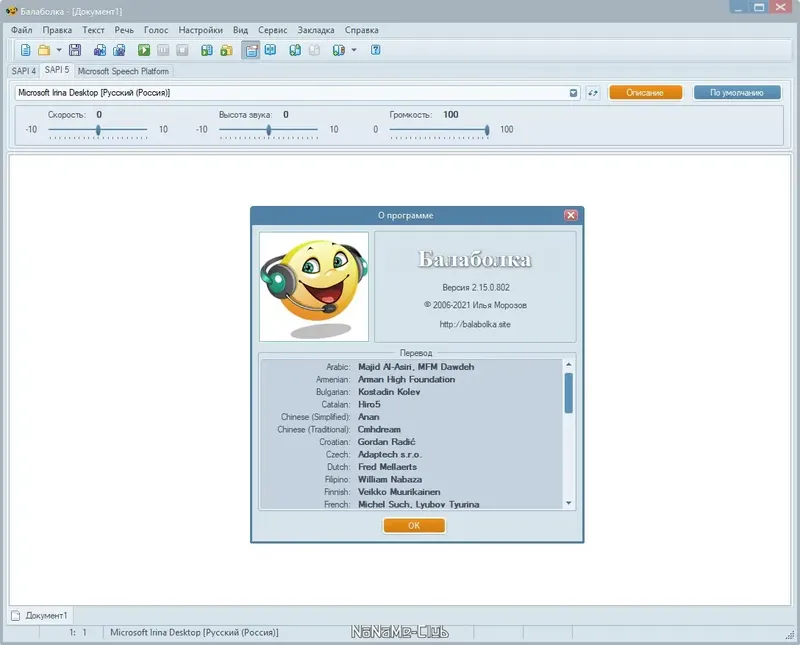This screenshot has height=645, width=800.
Task: Start reading aloud with green play icon
Action: (x=144, y=50)
